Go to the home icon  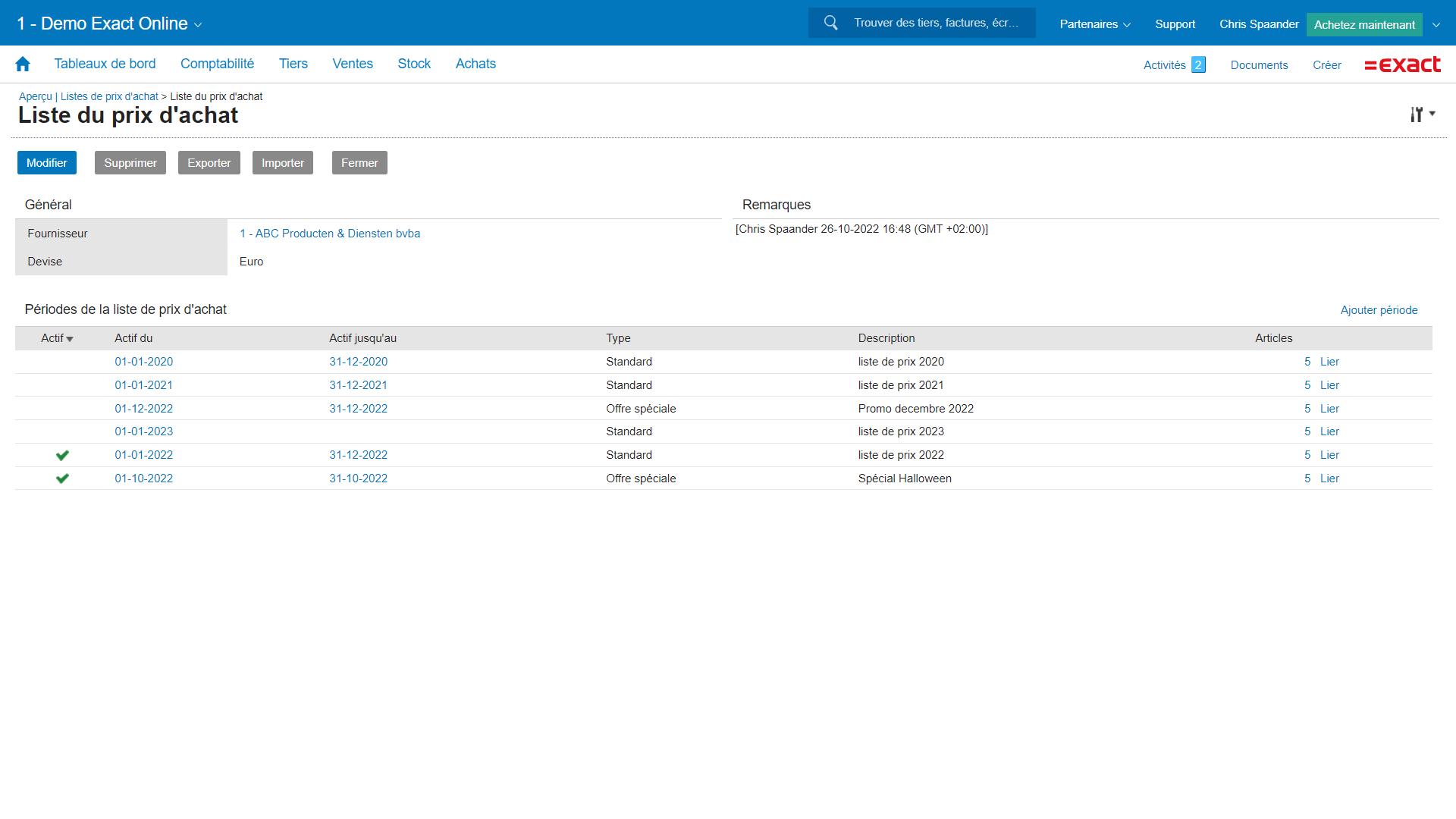pyautogui.click(x=23, y=64)
